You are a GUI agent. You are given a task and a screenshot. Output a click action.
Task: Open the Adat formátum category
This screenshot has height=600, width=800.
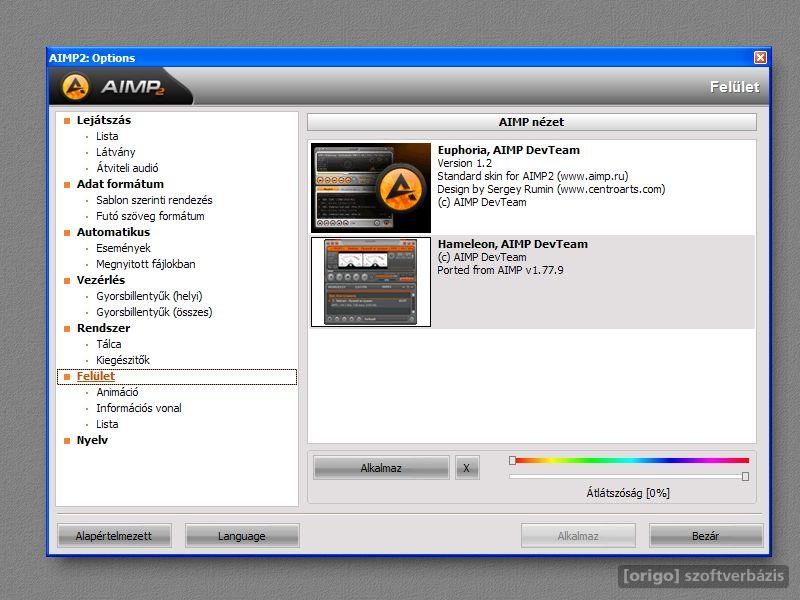coord(120,184)
